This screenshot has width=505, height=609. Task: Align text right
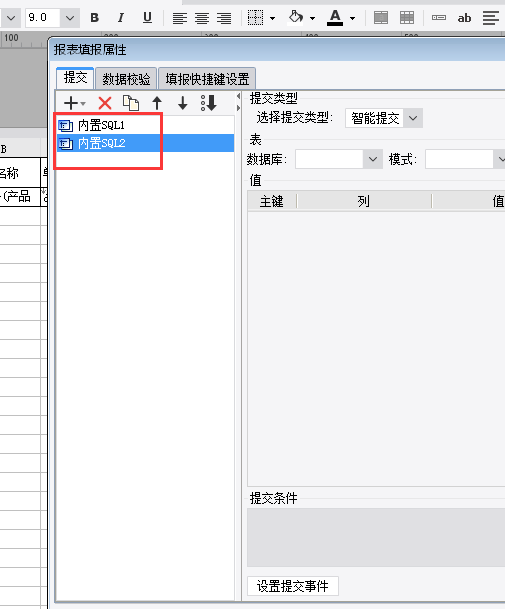(224, 18)
